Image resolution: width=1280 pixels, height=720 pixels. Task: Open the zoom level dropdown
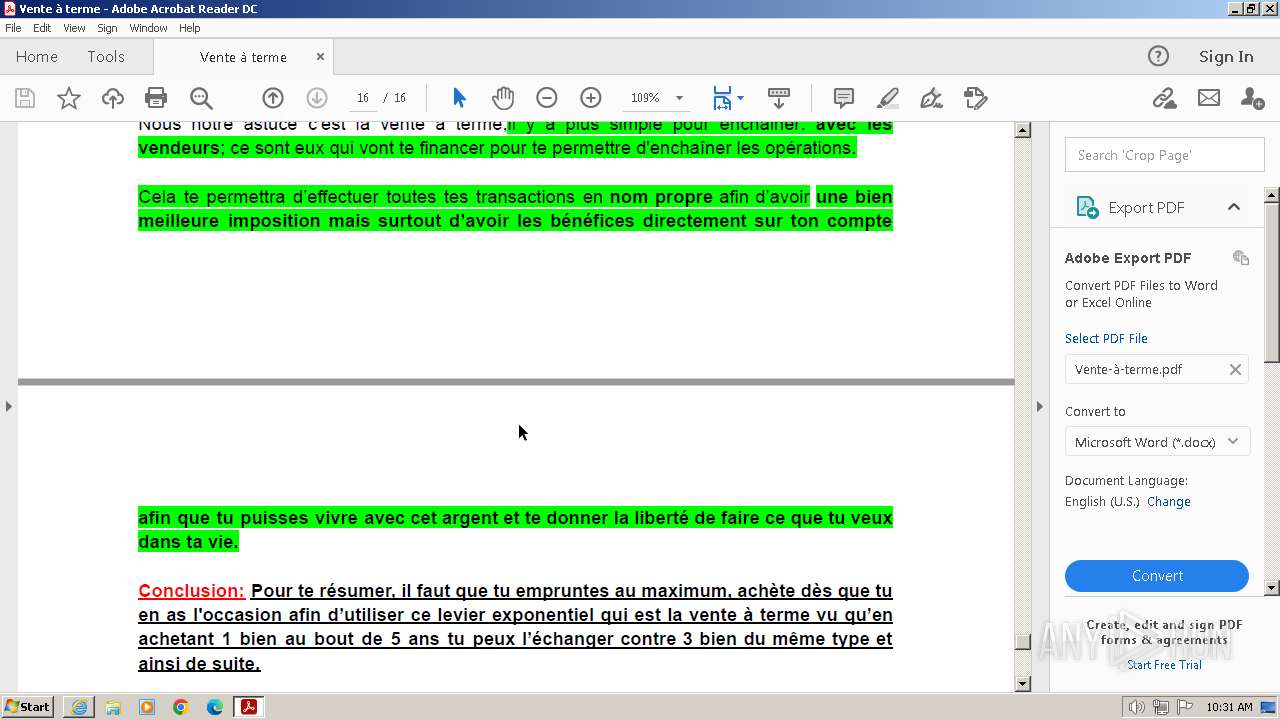coord(679,98)
